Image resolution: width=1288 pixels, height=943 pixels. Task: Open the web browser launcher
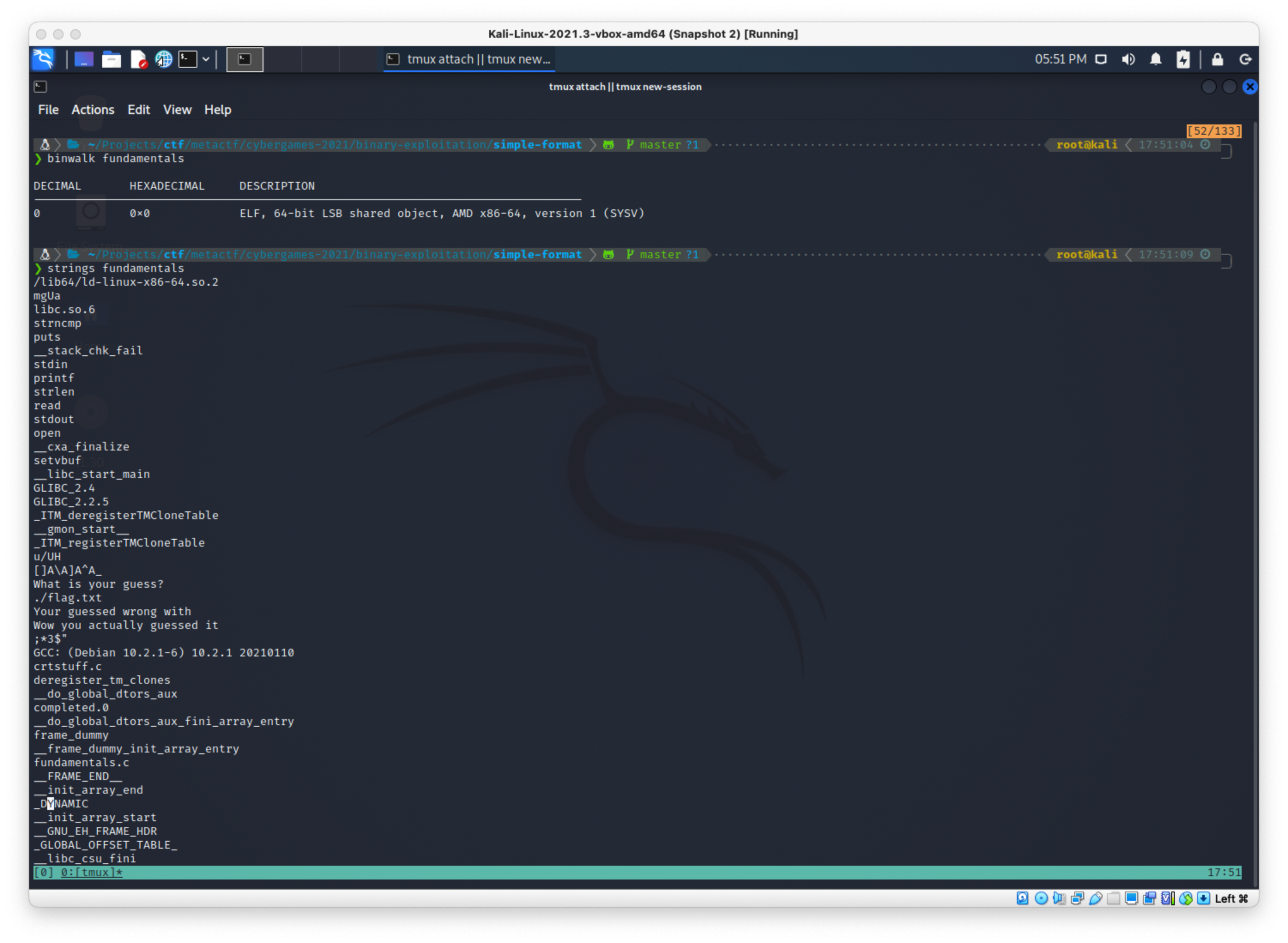tap(164, 59)
